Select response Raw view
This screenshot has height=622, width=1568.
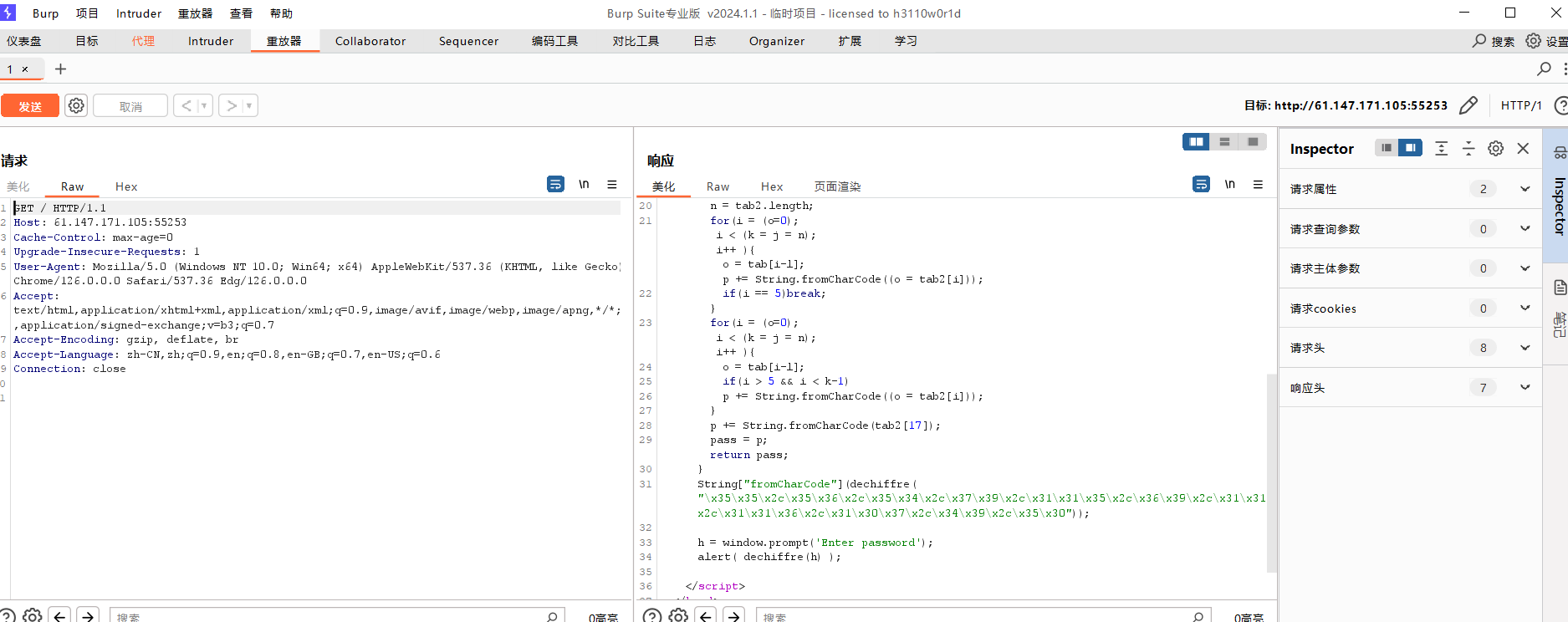point(718,186)
